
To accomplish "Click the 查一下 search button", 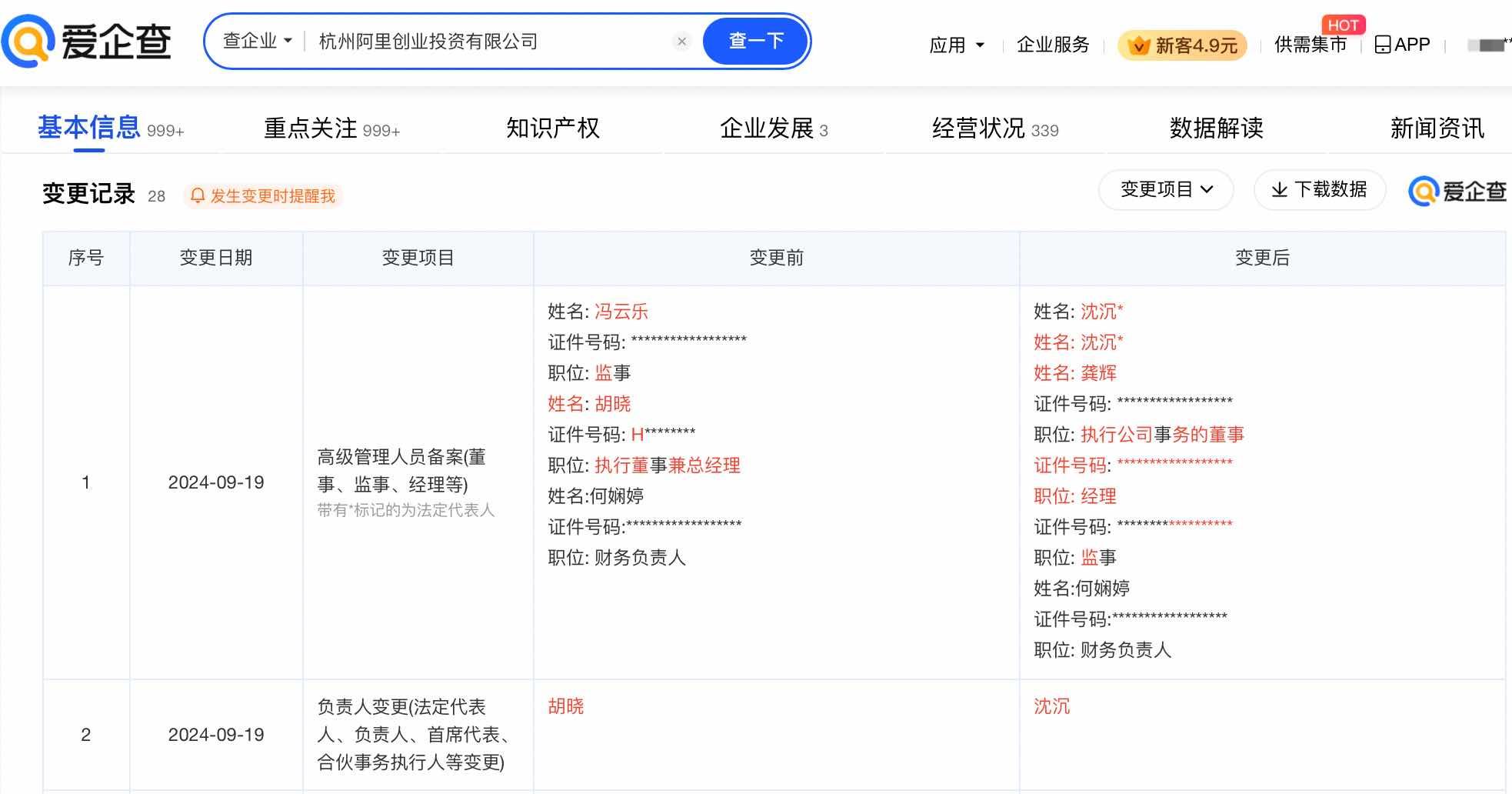I will tap(756, 41).
